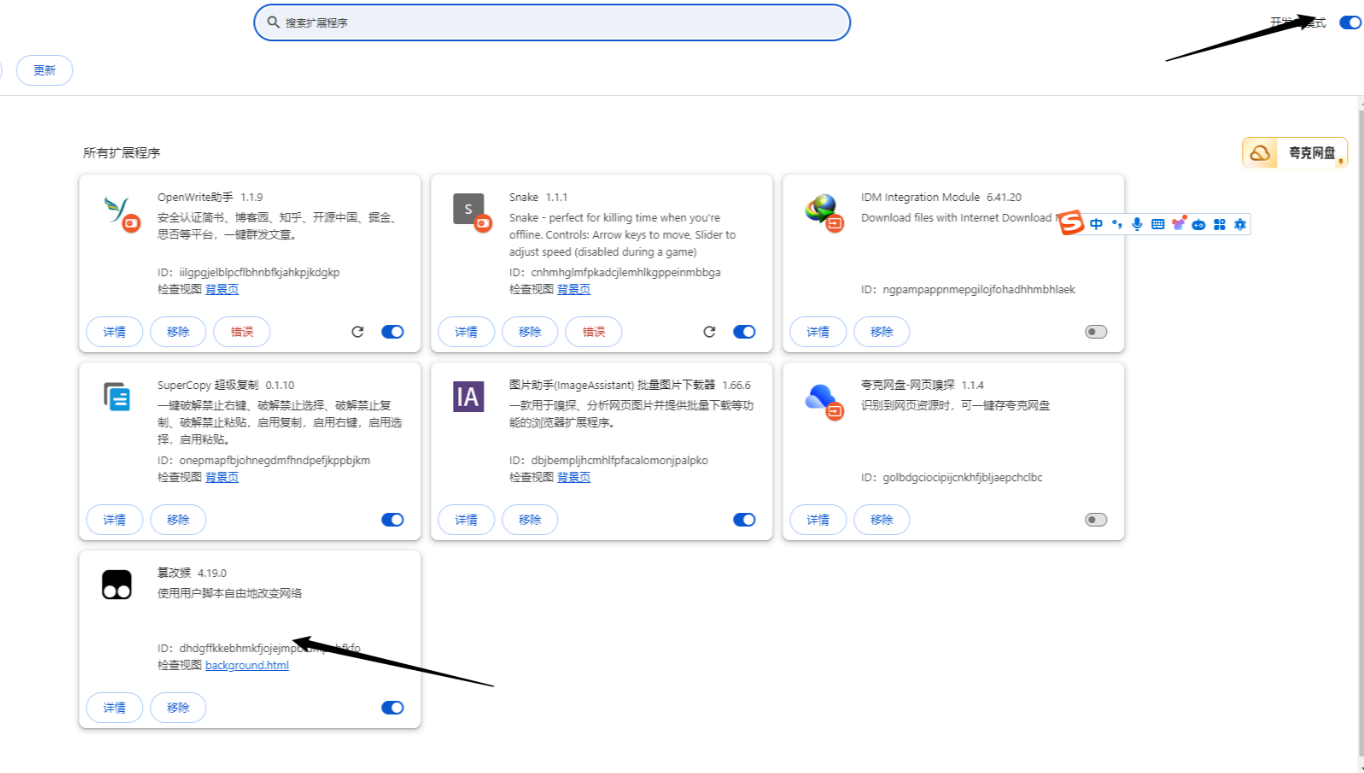Enable the IDM Integration Module extension

1096,332
